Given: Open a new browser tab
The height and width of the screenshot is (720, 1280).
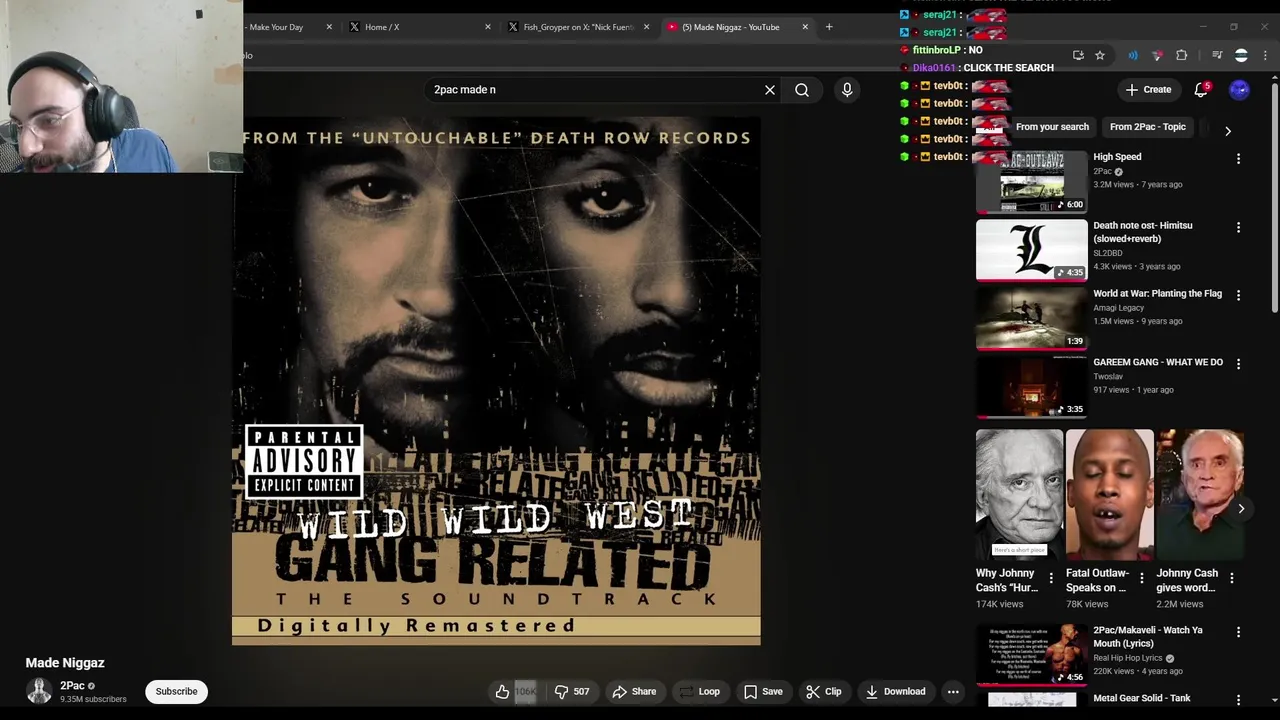Looking at the screenshot, I should pyautogui.click(x=829, y=27).
